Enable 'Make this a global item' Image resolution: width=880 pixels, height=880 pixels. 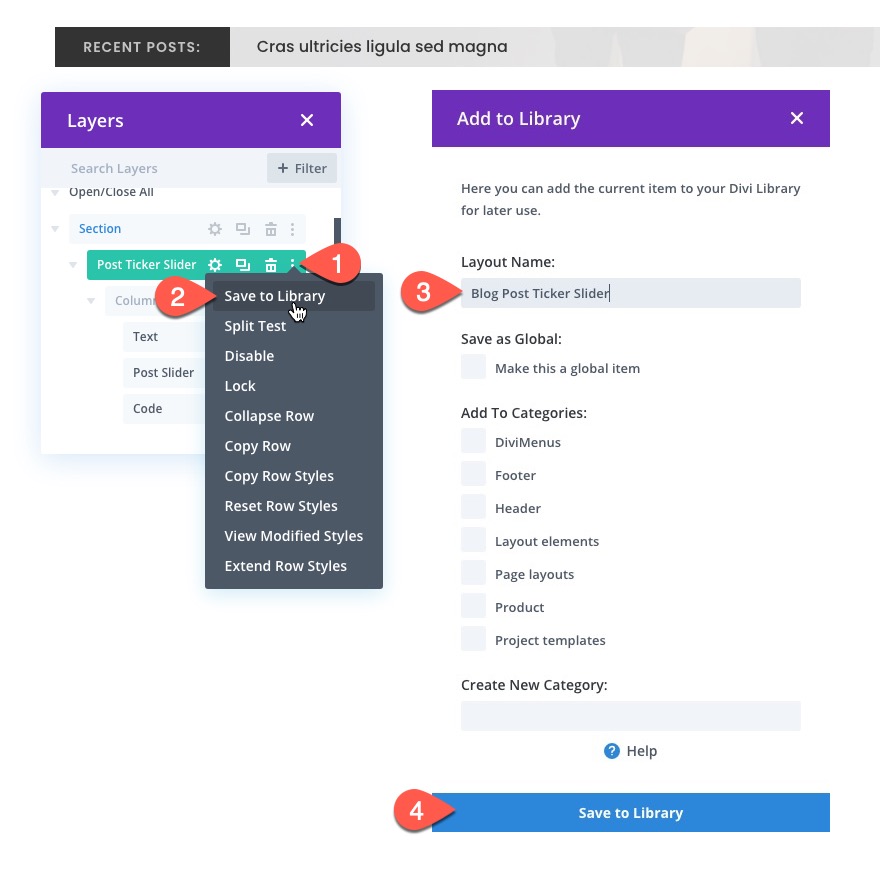[473, 367]
